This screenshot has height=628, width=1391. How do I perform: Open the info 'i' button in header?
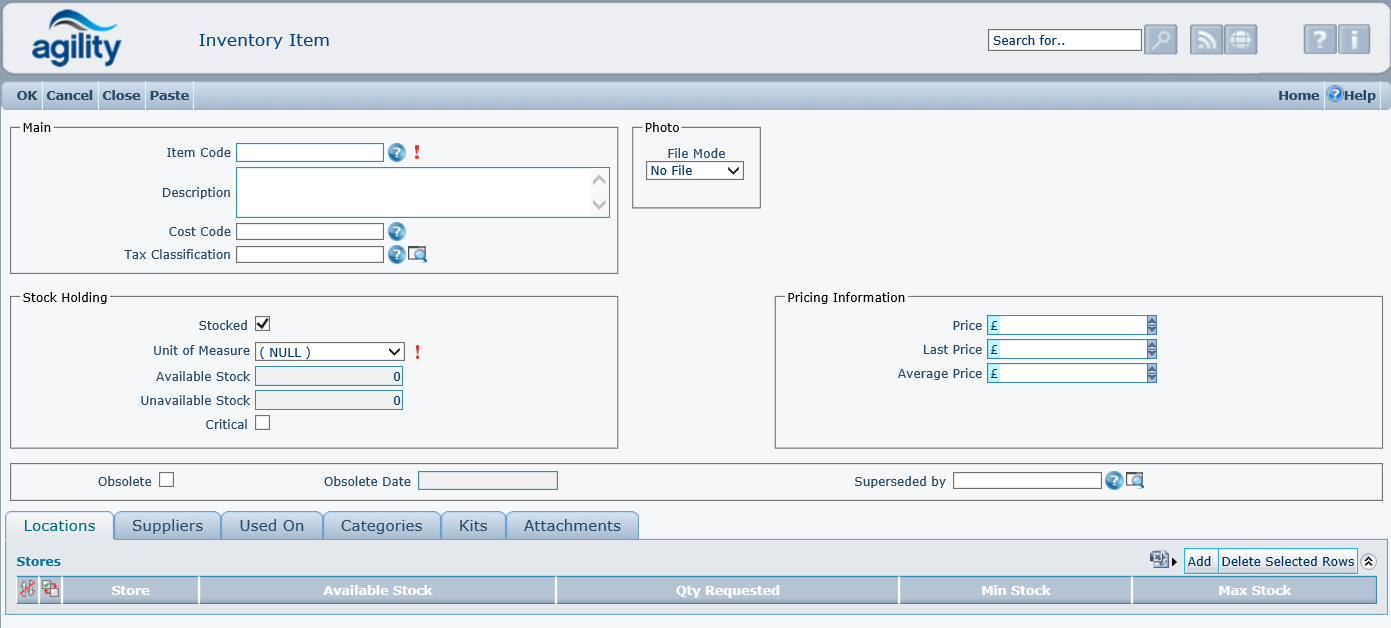click(1353, 40)
